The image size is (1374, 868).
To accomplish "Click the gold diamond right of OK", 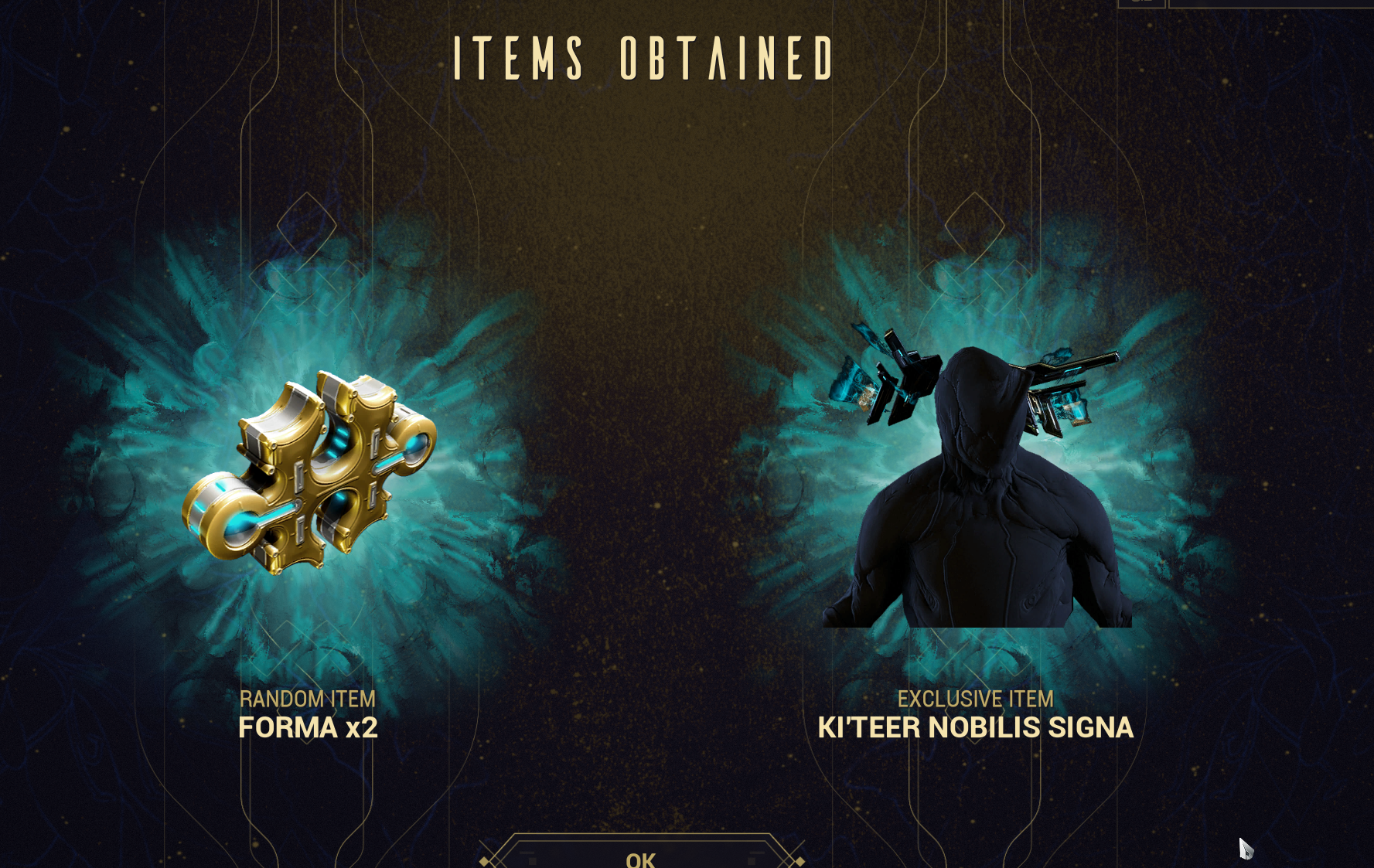I will pyautogui.click(x=800, y=861).
